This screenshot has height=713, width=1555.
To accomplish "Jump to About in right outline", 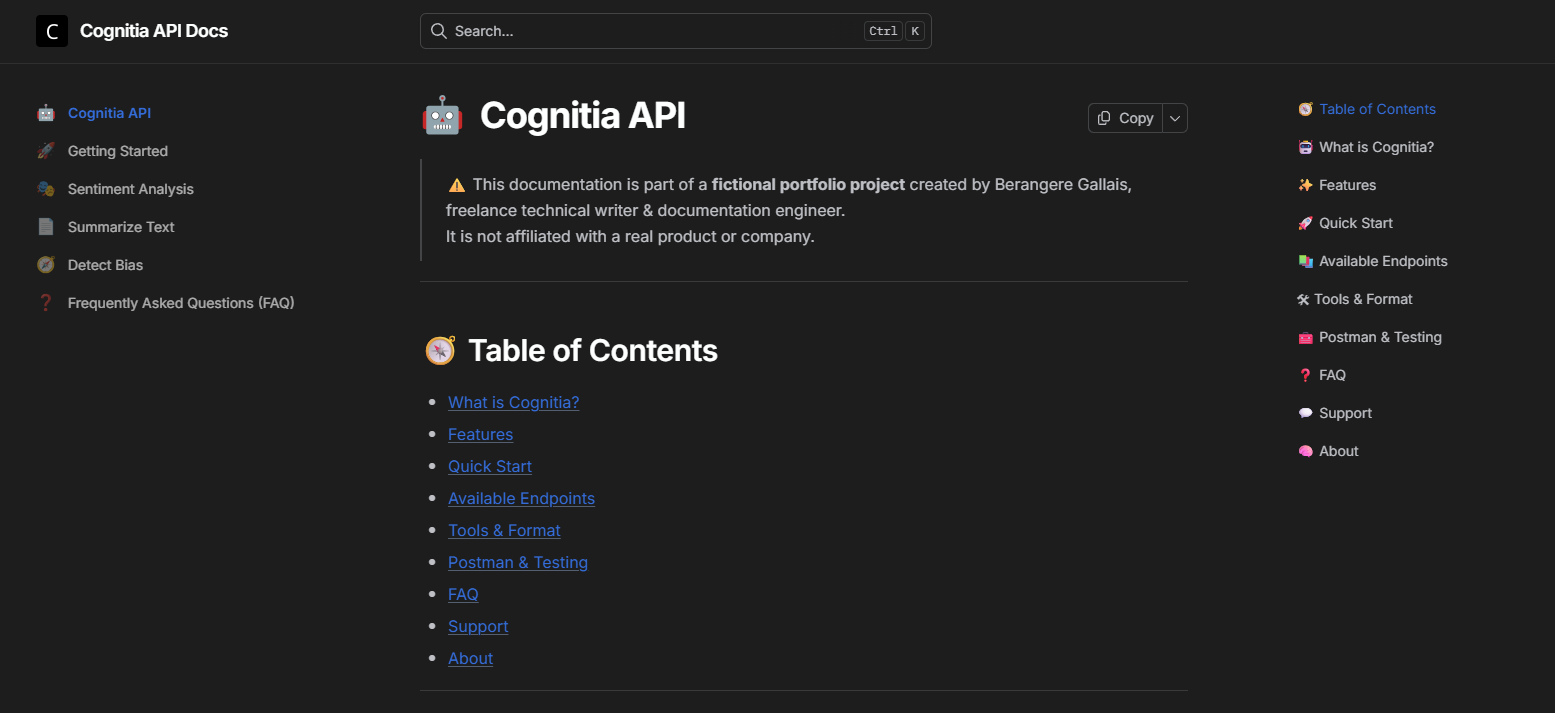I will 1338,451.
